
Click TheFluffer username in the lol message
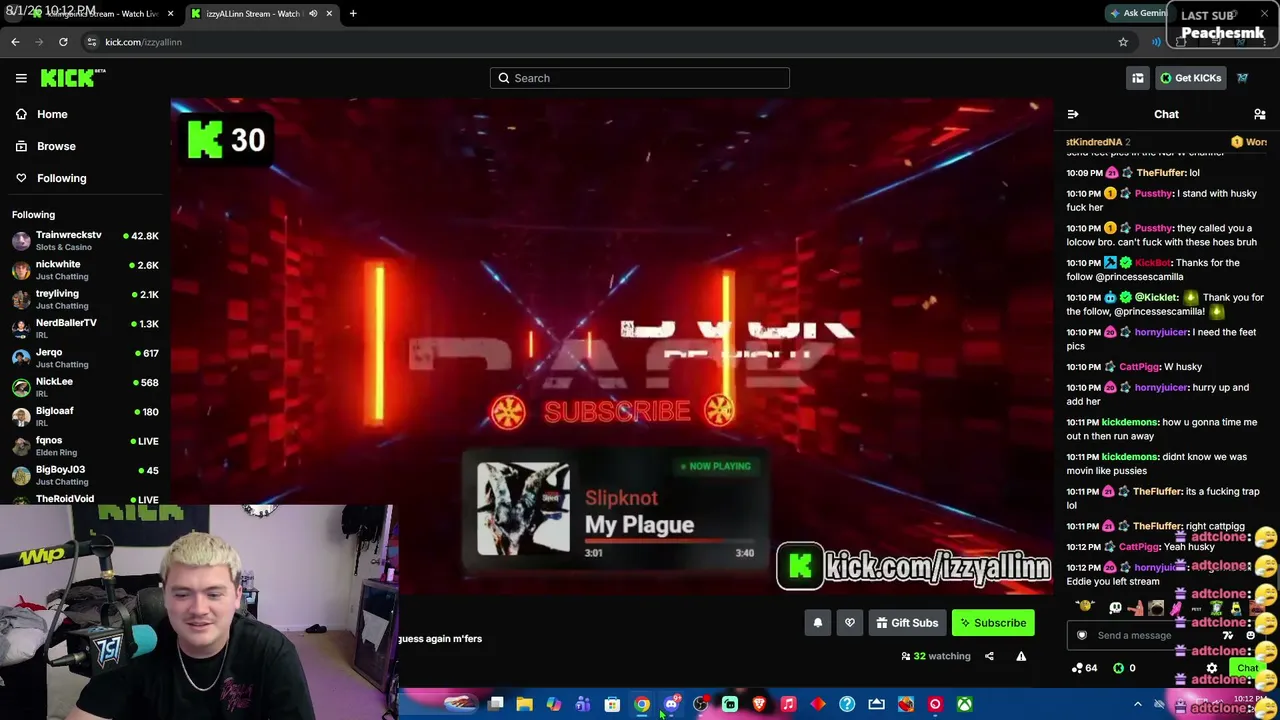tap(1161, 173)
